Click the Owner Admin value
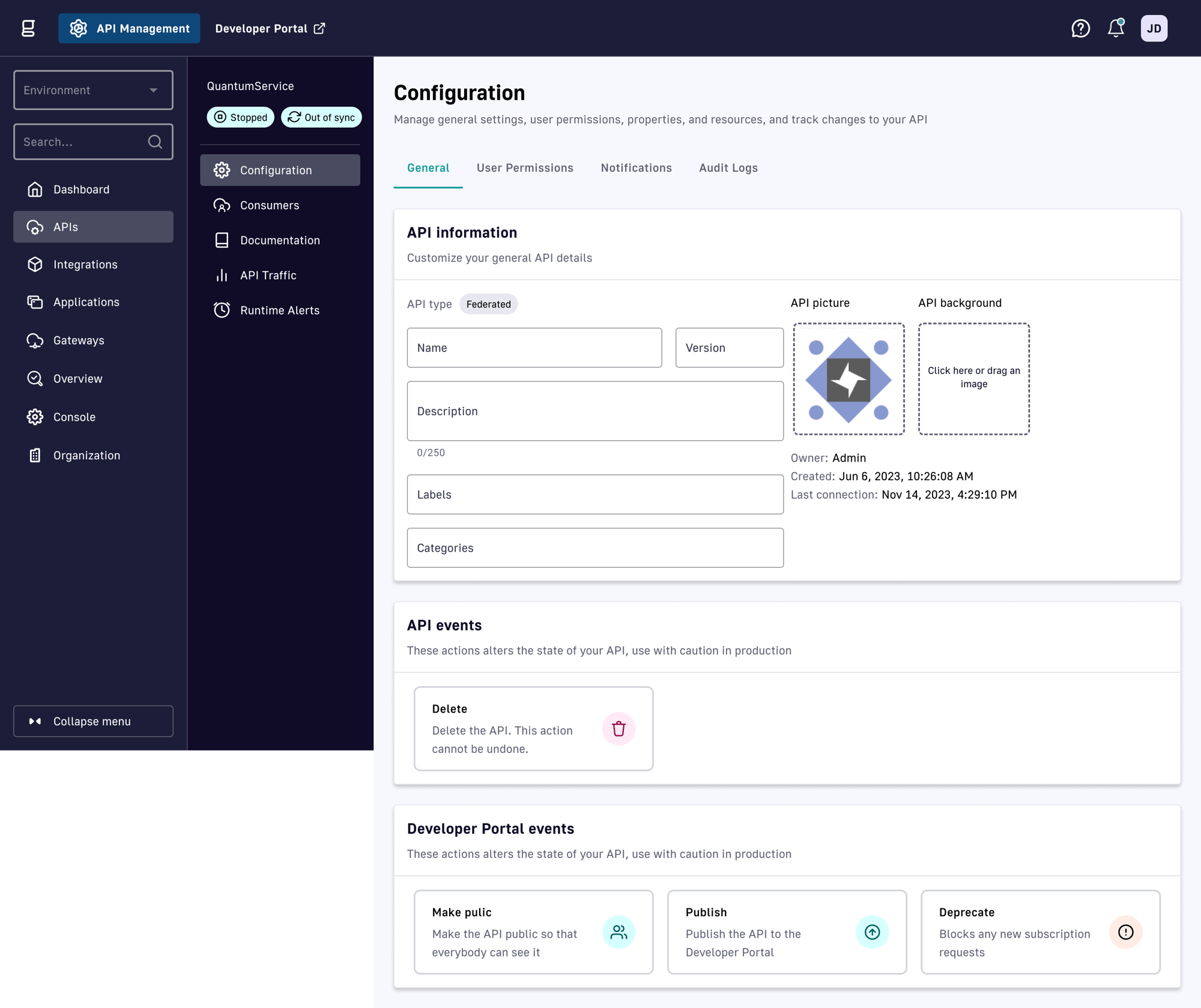Viewport: 1201px width, 1008px height. 849,457
